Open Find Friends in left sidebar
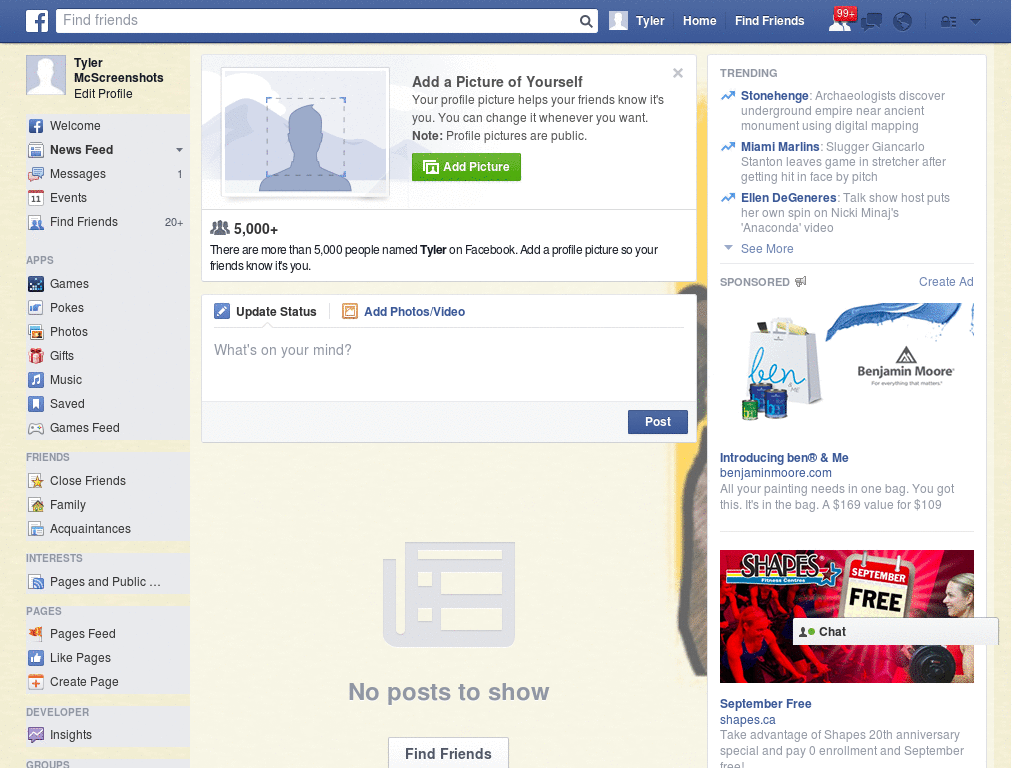1024x768 pixels. 84,222
